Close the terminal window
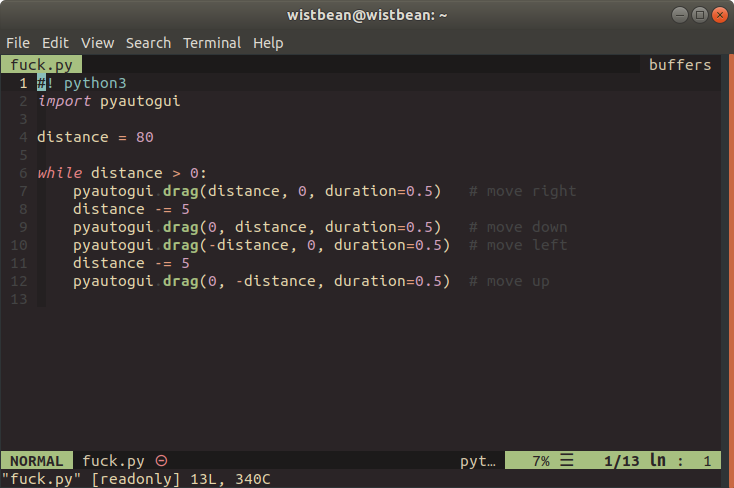Screen dimensions: 734x488 [719, 15]
